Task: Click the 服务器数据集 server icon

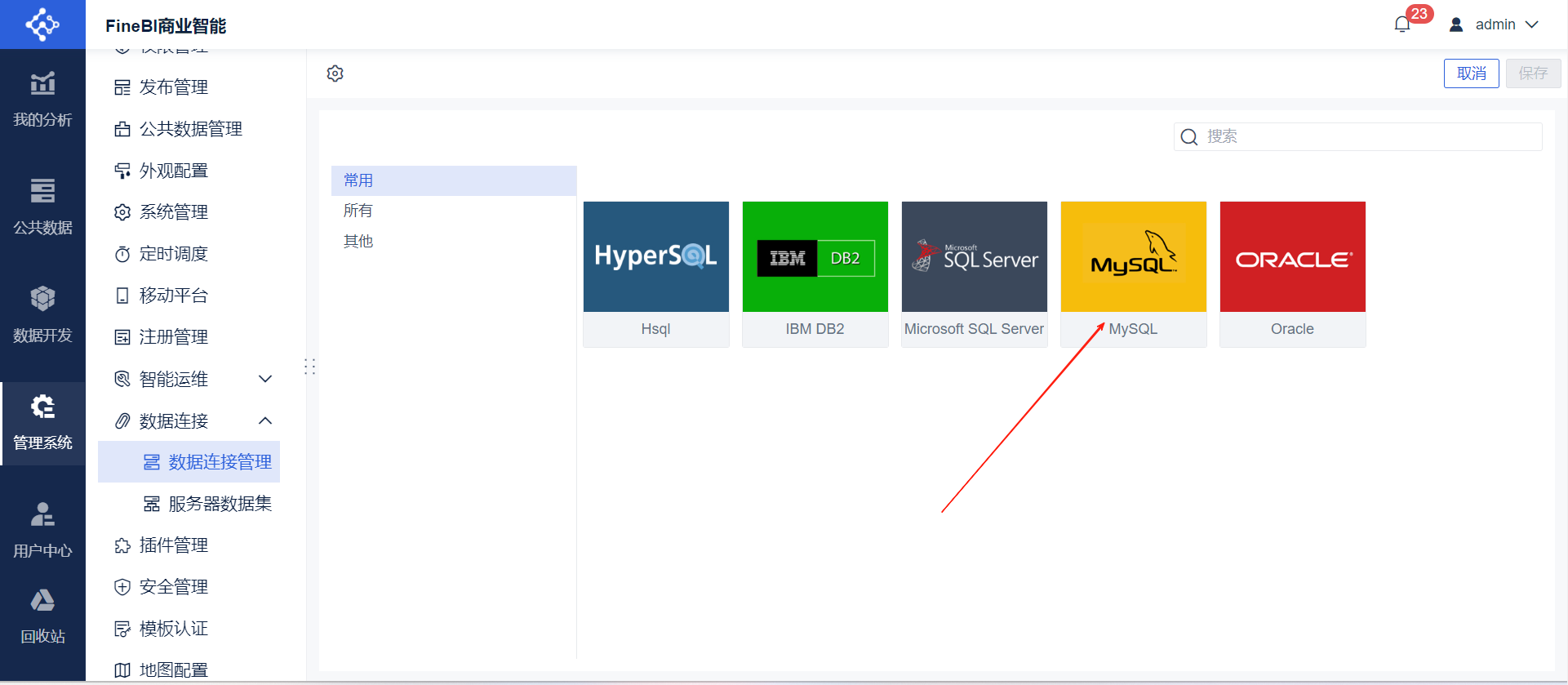Action: coord(152,504)
